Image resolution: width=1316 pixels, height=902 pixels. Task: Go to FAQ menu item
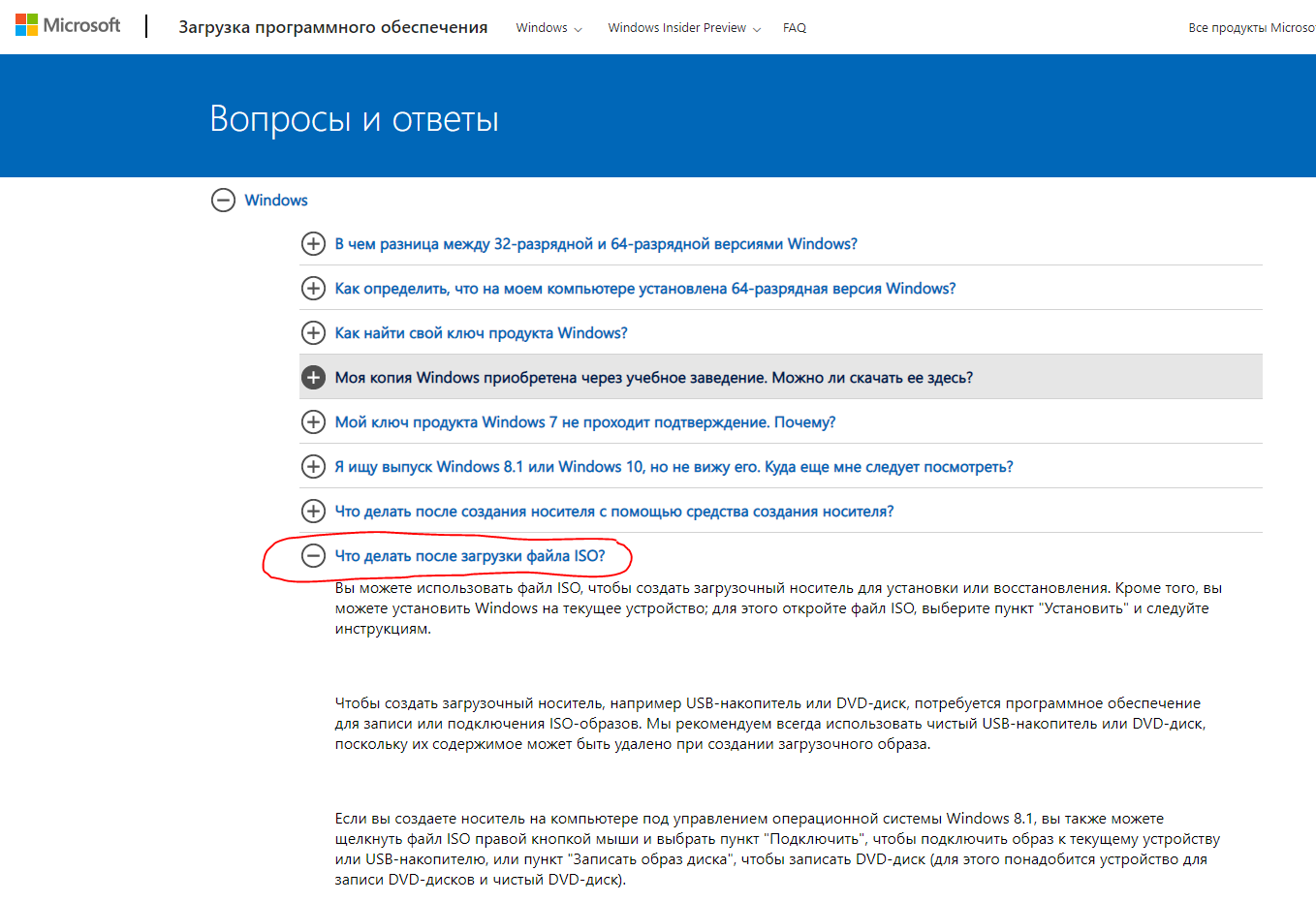(795, 28)
